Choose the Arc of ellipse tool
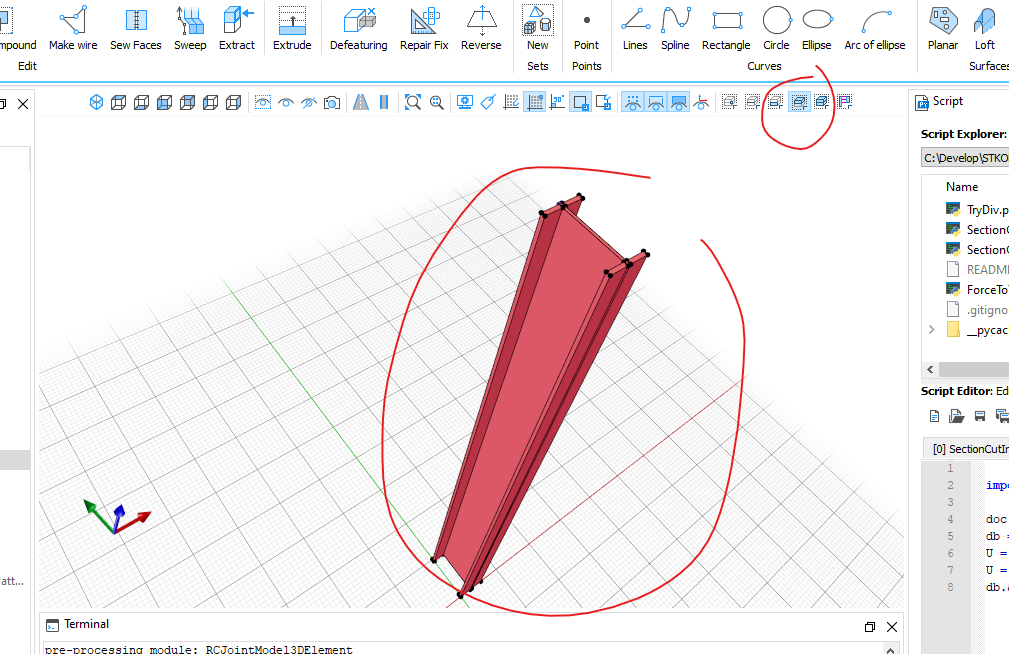 (x=875, y=28)
